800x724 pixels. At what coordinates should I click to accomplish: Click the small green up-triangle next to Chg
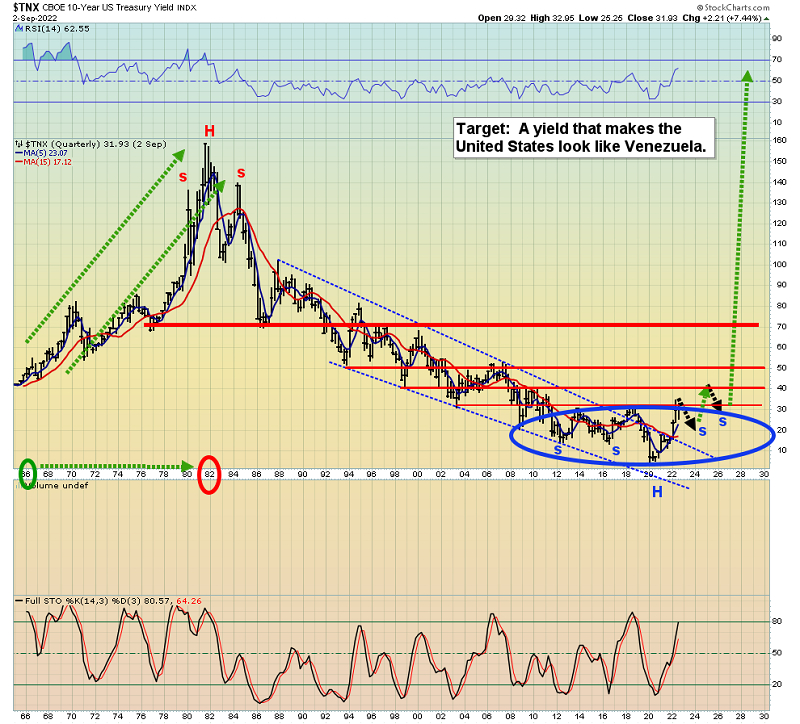(766, 18)
